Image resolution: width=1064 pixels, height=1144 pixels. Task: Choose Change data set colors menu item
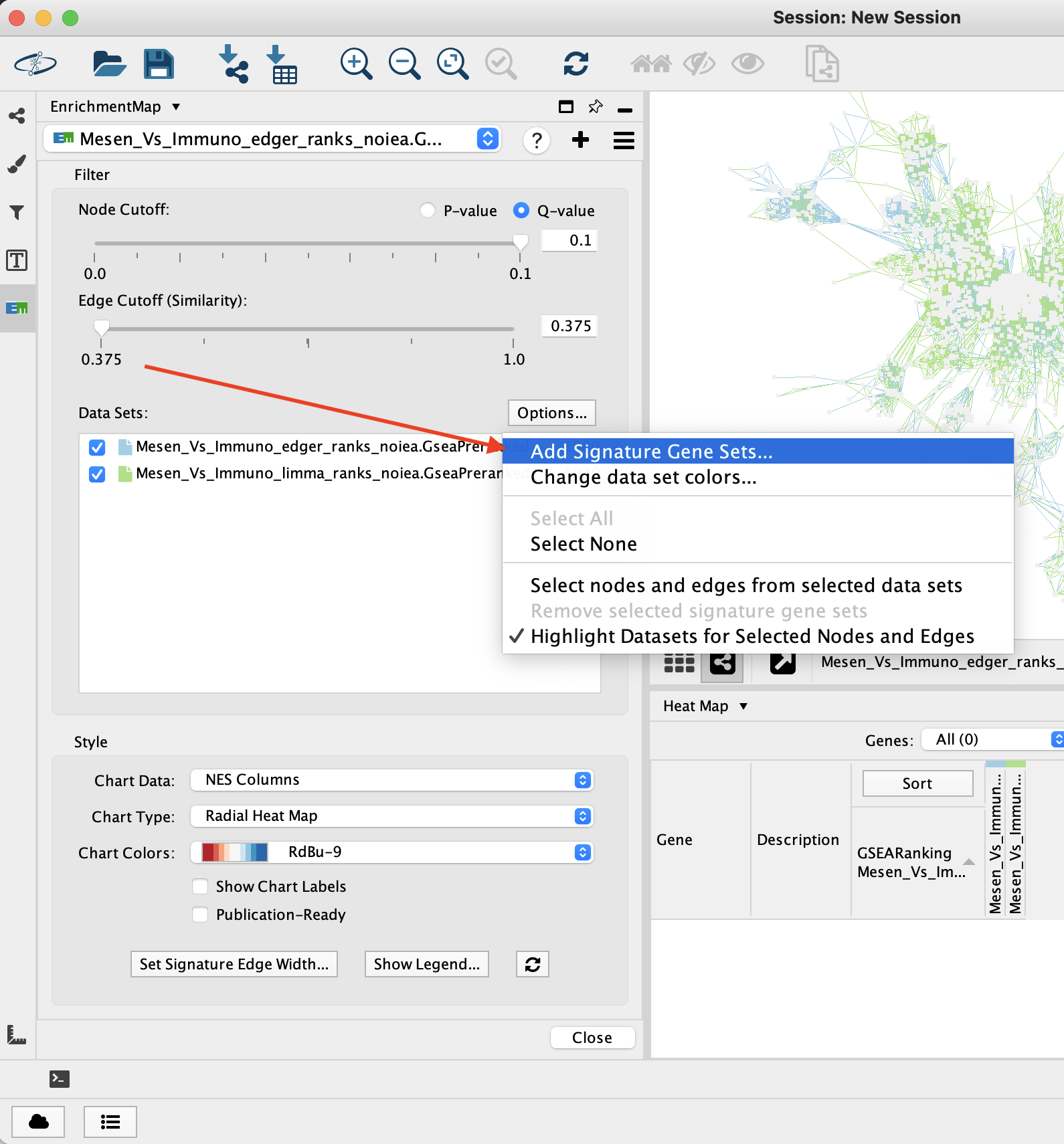point(758,477)
